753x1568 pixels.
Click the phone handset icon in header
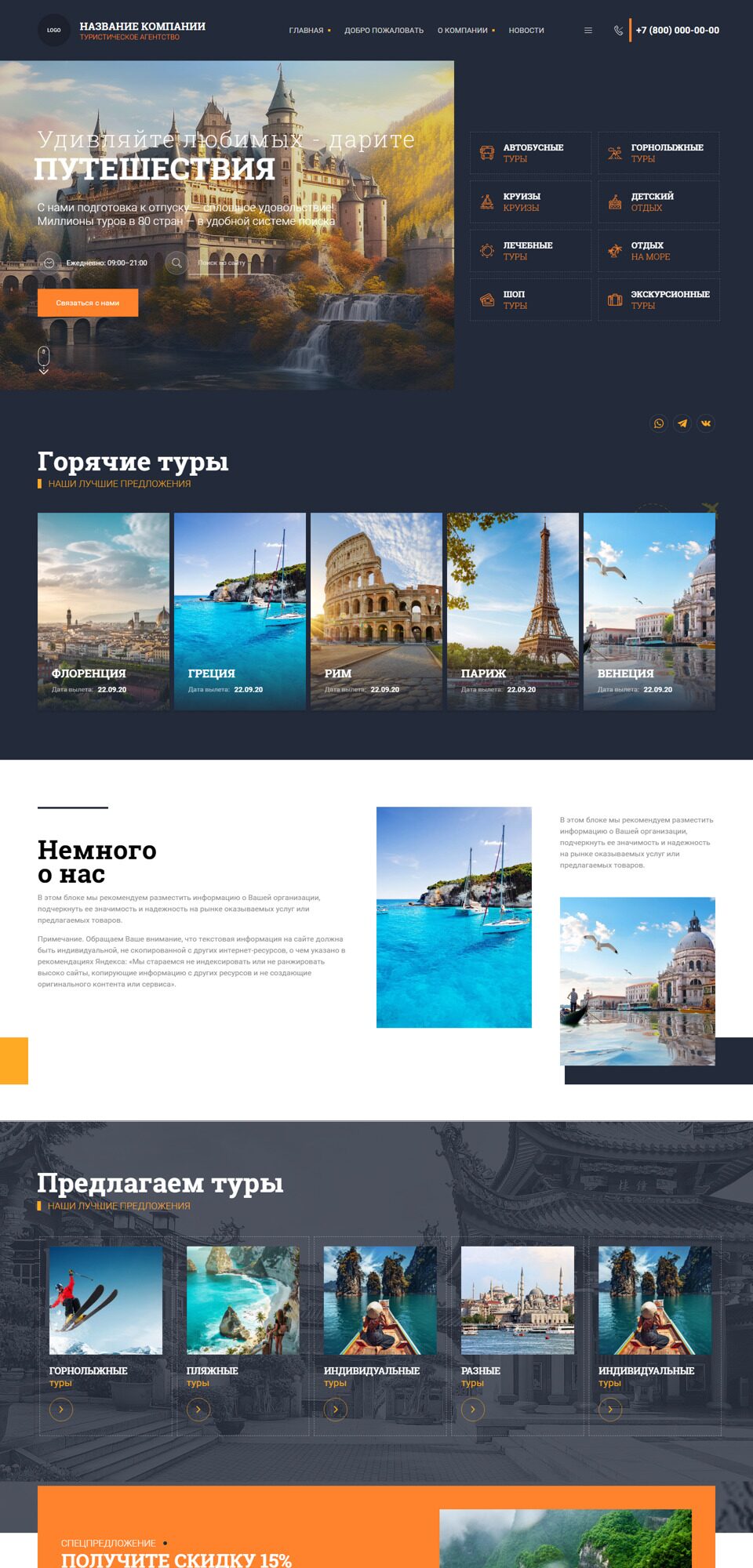click(618, 31)
